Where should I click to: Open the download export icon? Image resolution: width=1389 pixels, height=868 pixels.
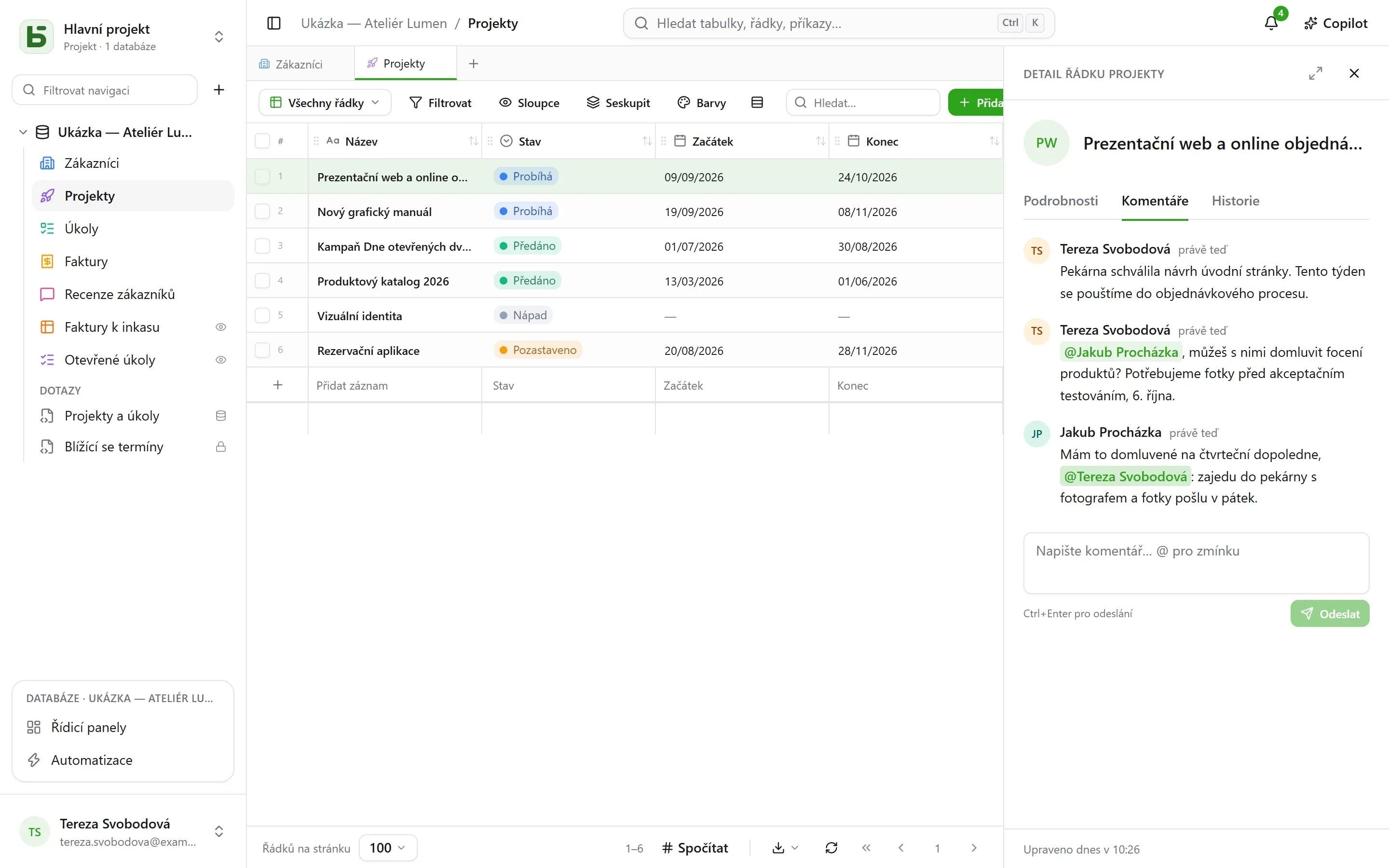(785, 848)
